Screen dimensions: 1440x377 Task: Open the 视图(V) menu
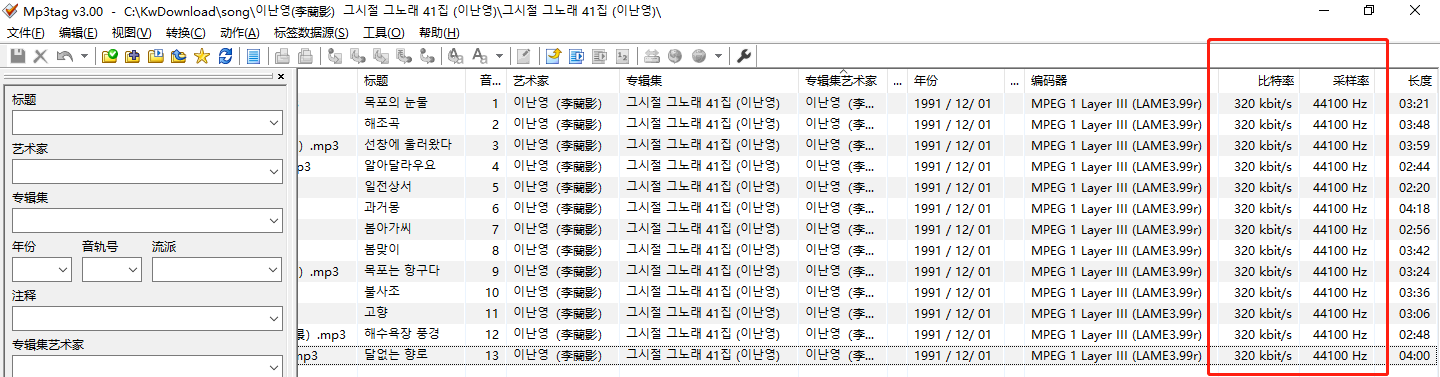tap(132, 33)
